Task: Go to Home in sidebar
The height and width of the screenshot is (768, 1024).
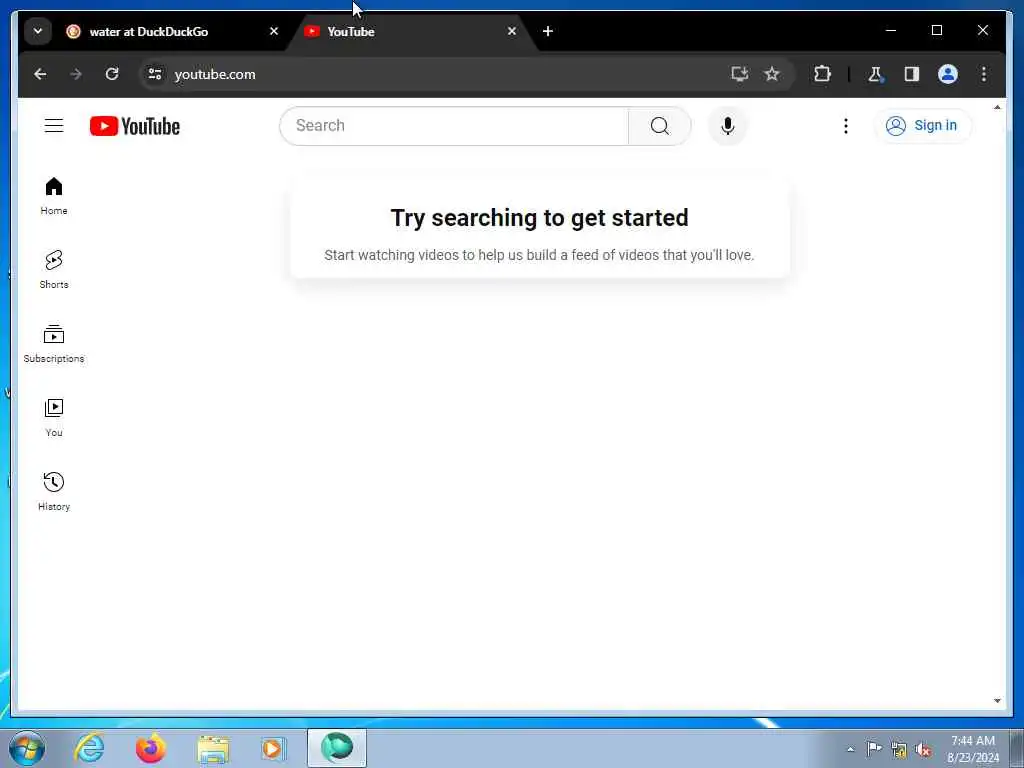Action: tap(54, 196)
